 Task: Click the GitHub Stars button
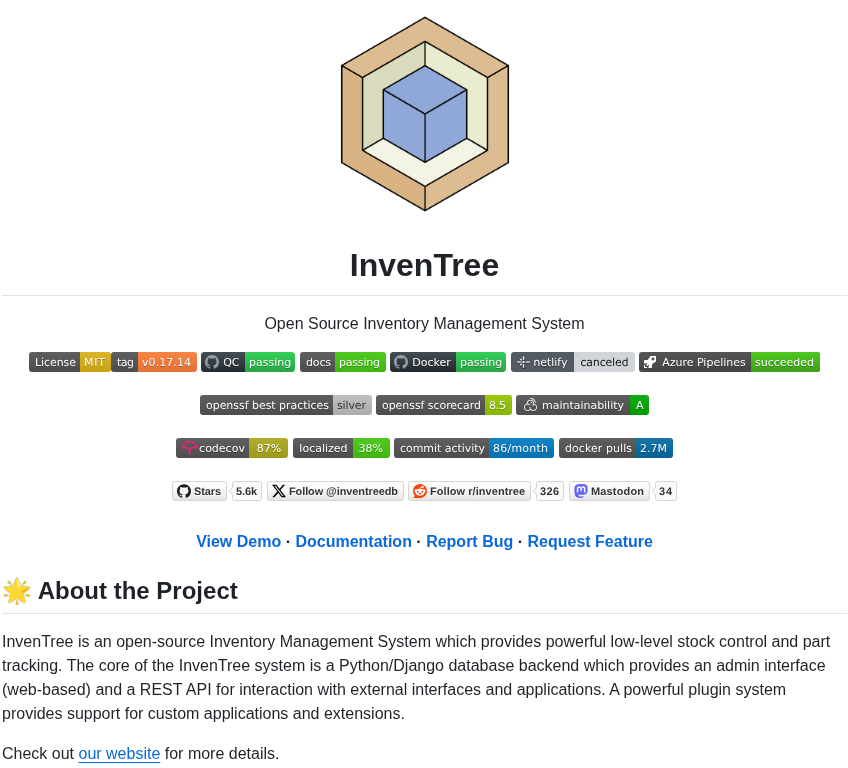tap(199, 491)
